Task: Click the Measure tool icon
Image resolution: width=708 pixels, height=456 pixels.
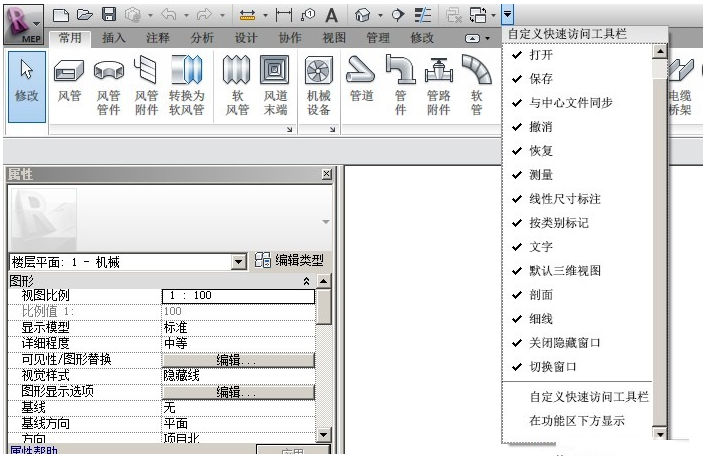Action: point(247,15)
